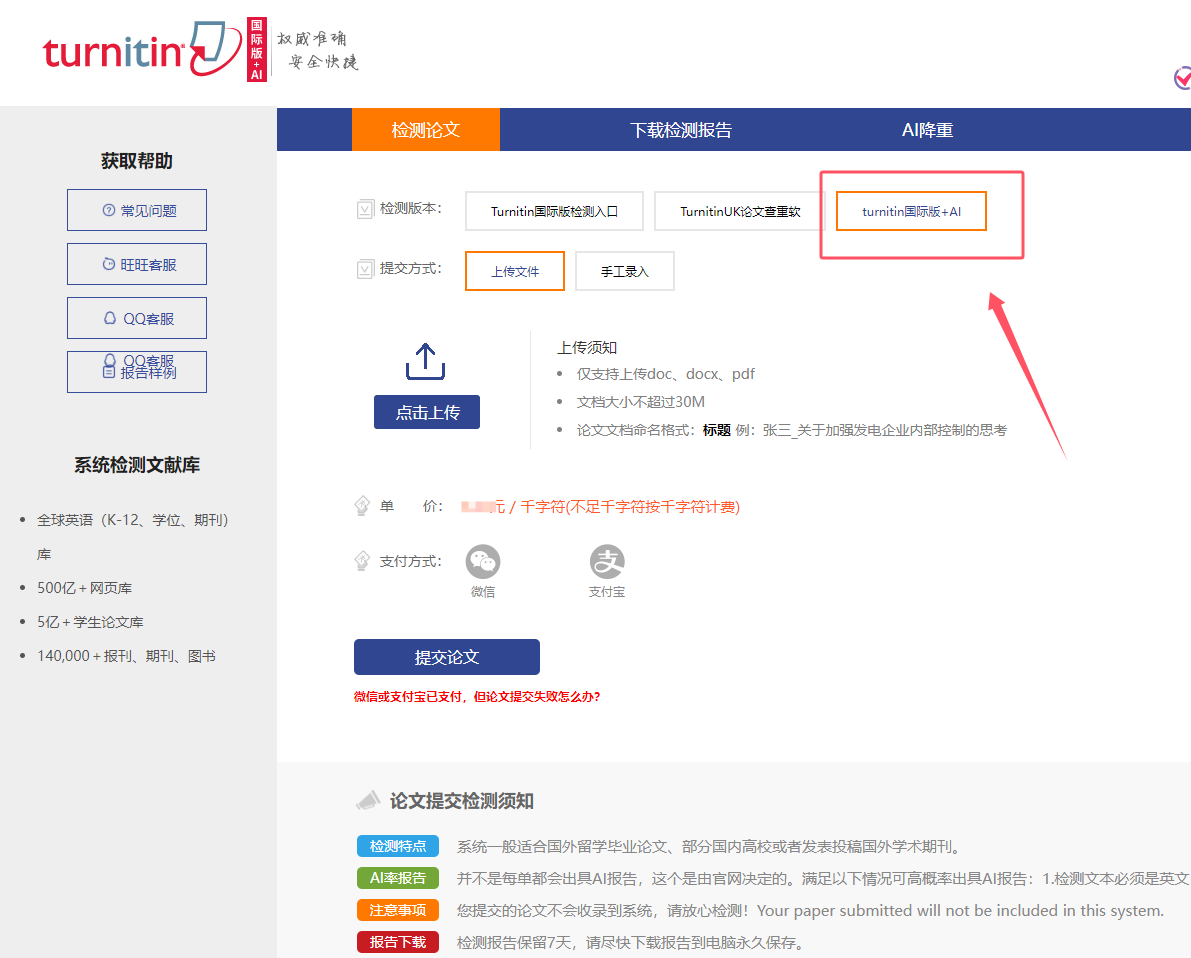Open 旺旺客服 support button

[x=137, y=264]
